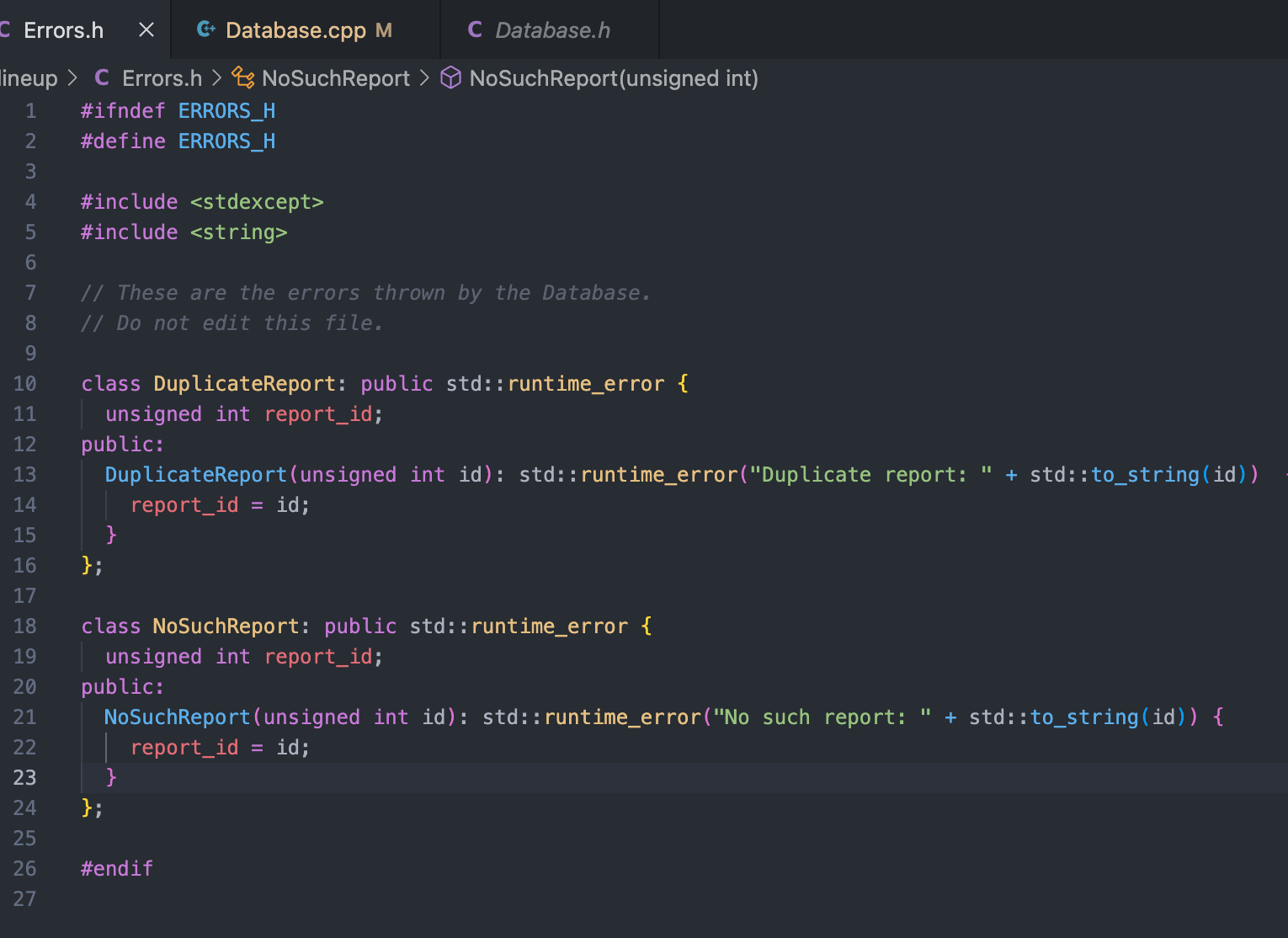This screenshot has width=1288, height=938.
Task: Click the 'class DuplicateReport' declaration line
Action: (x=385, y=384)
